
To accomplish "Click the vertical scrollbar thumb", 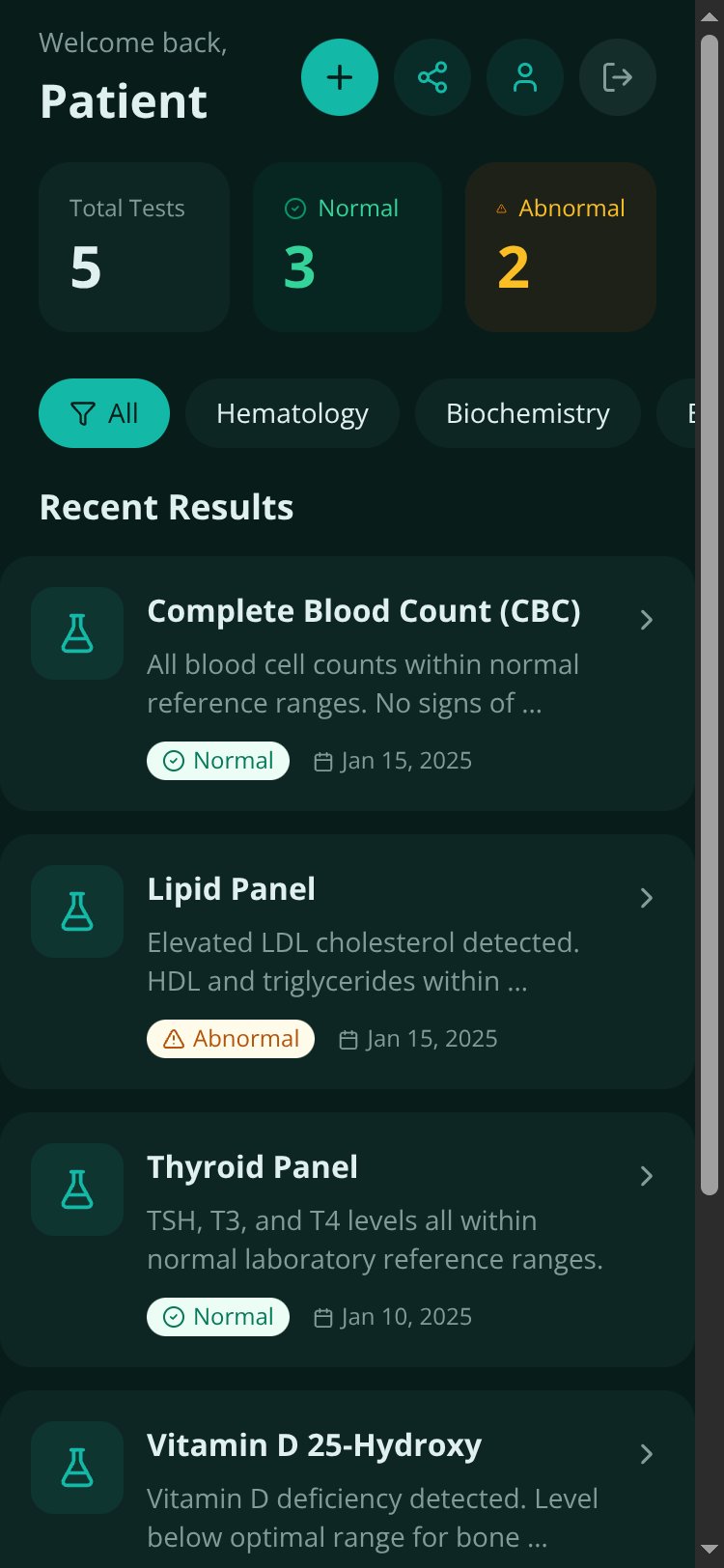I will 710,615.
